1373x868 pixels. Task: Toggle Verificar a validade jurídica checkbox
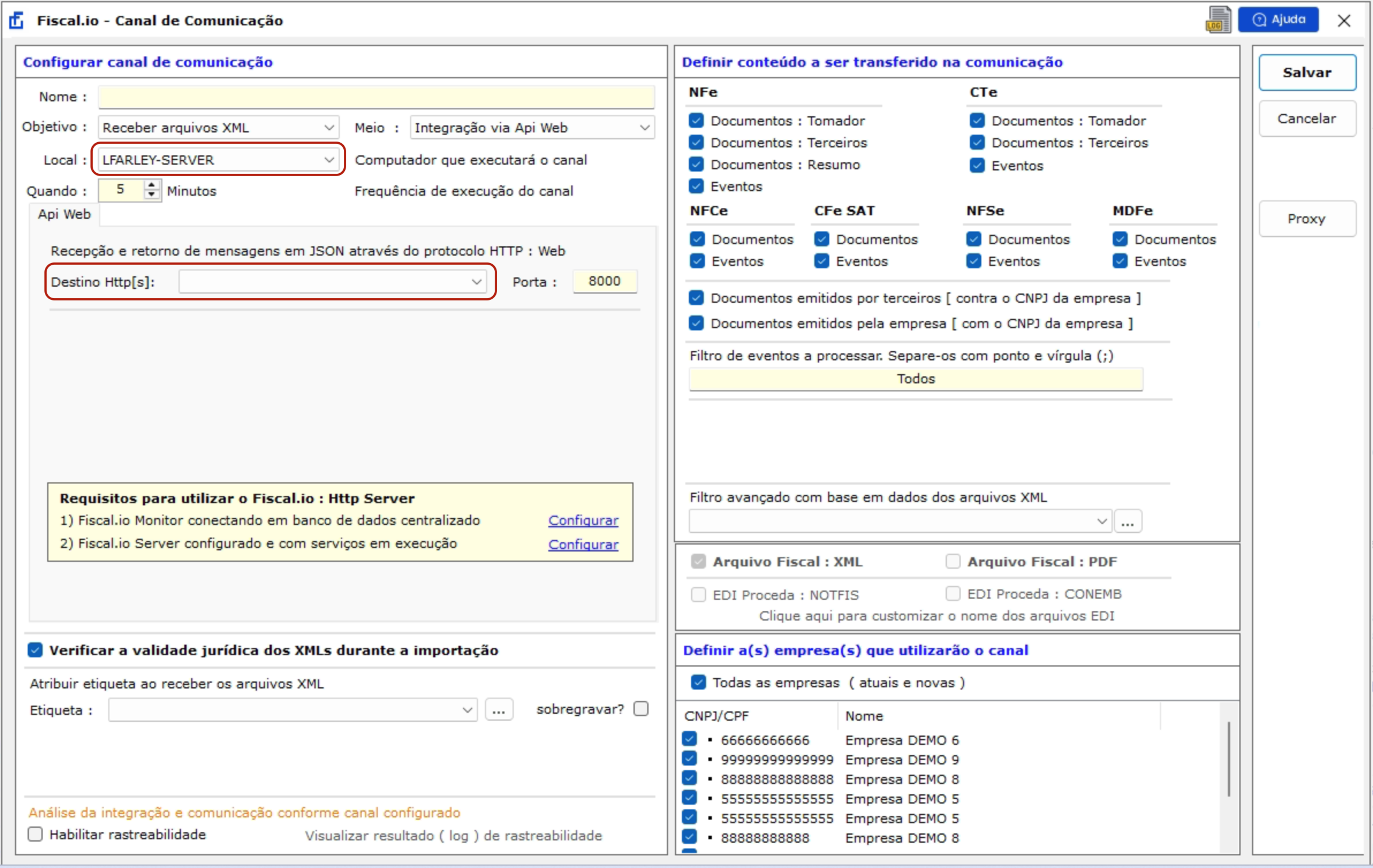pyautogui.click(x=35, y=650)
